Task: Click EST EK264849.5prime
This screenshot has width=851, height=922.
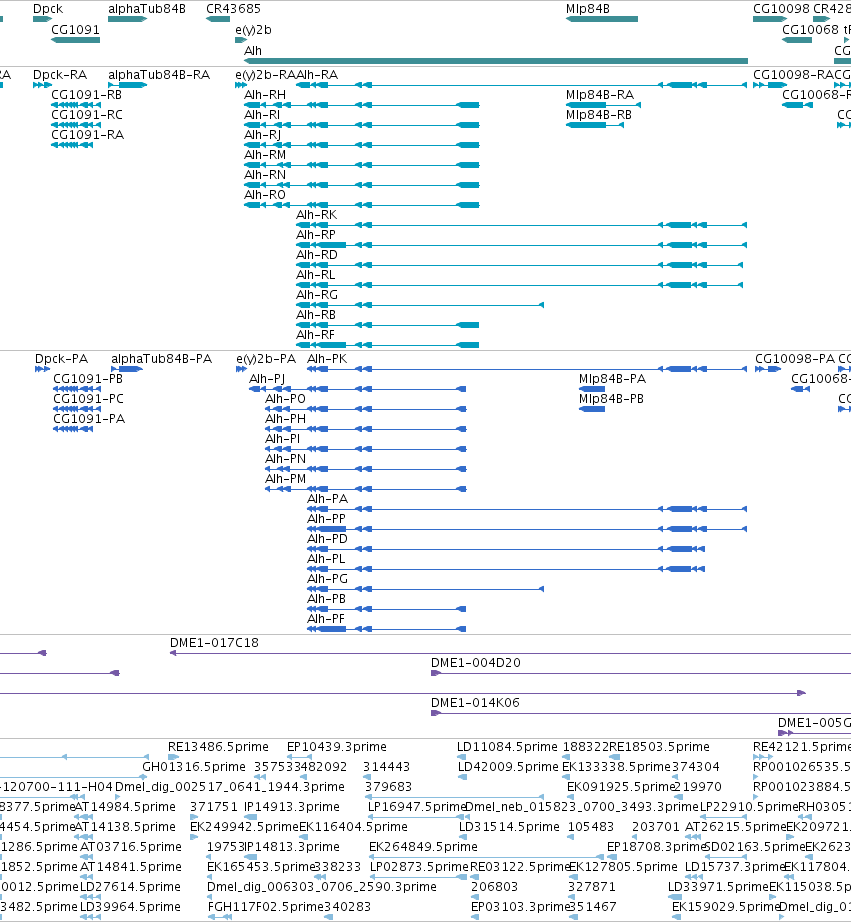Action: 486,857
